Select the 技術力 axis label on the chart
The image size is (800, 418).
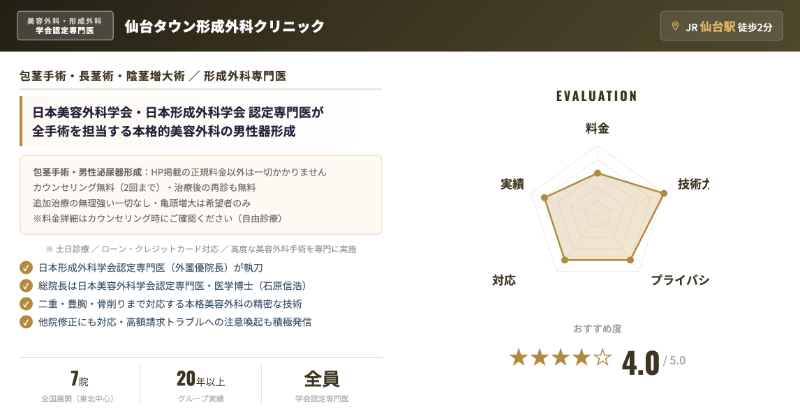pos(693,184)
